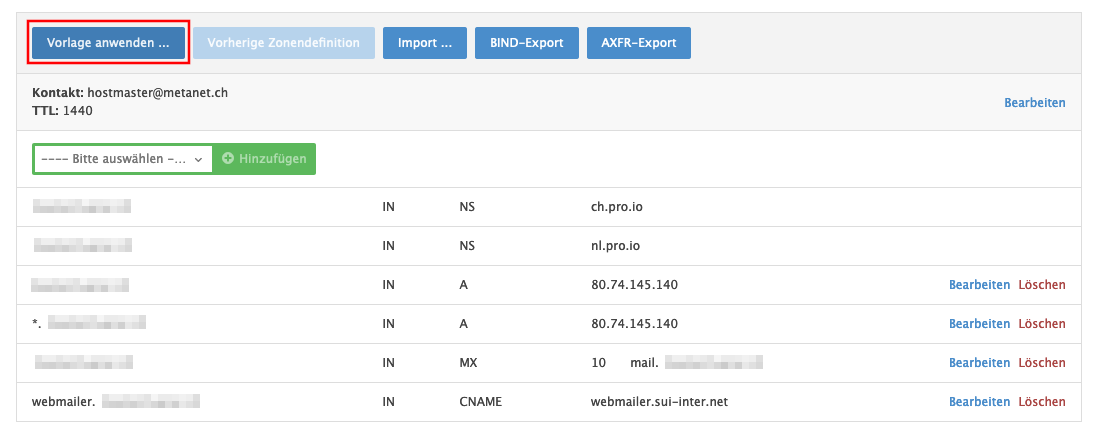
Task: Click the plus icon in Hinzufügen
Action: pyautogui.click(x=228, y=159)
